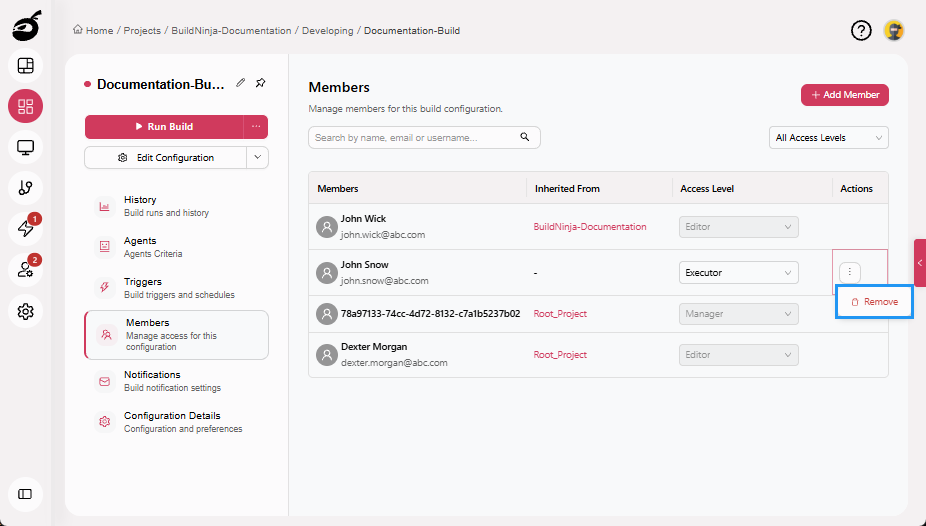Screen dimensions: 926x526
Task: Click the Documentation-Build breadcrumb text
Action: (412, 31)
